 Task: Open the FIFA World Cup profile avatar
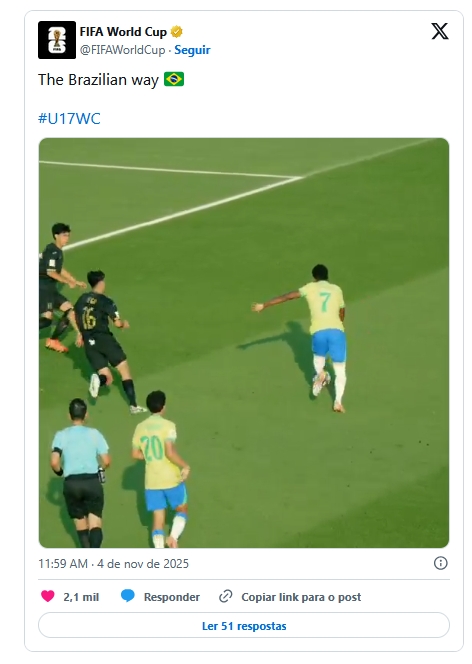click(57, 40)
